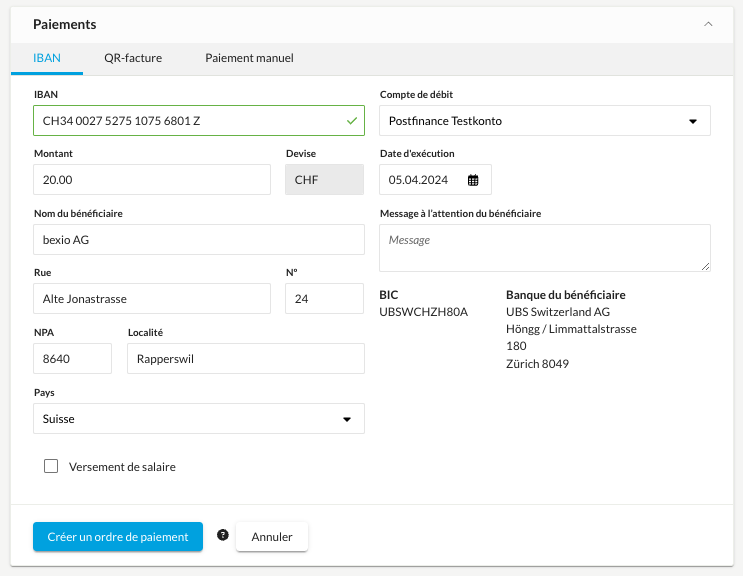
Task: Focus the IBAN input field
Action: click(199, 121)
